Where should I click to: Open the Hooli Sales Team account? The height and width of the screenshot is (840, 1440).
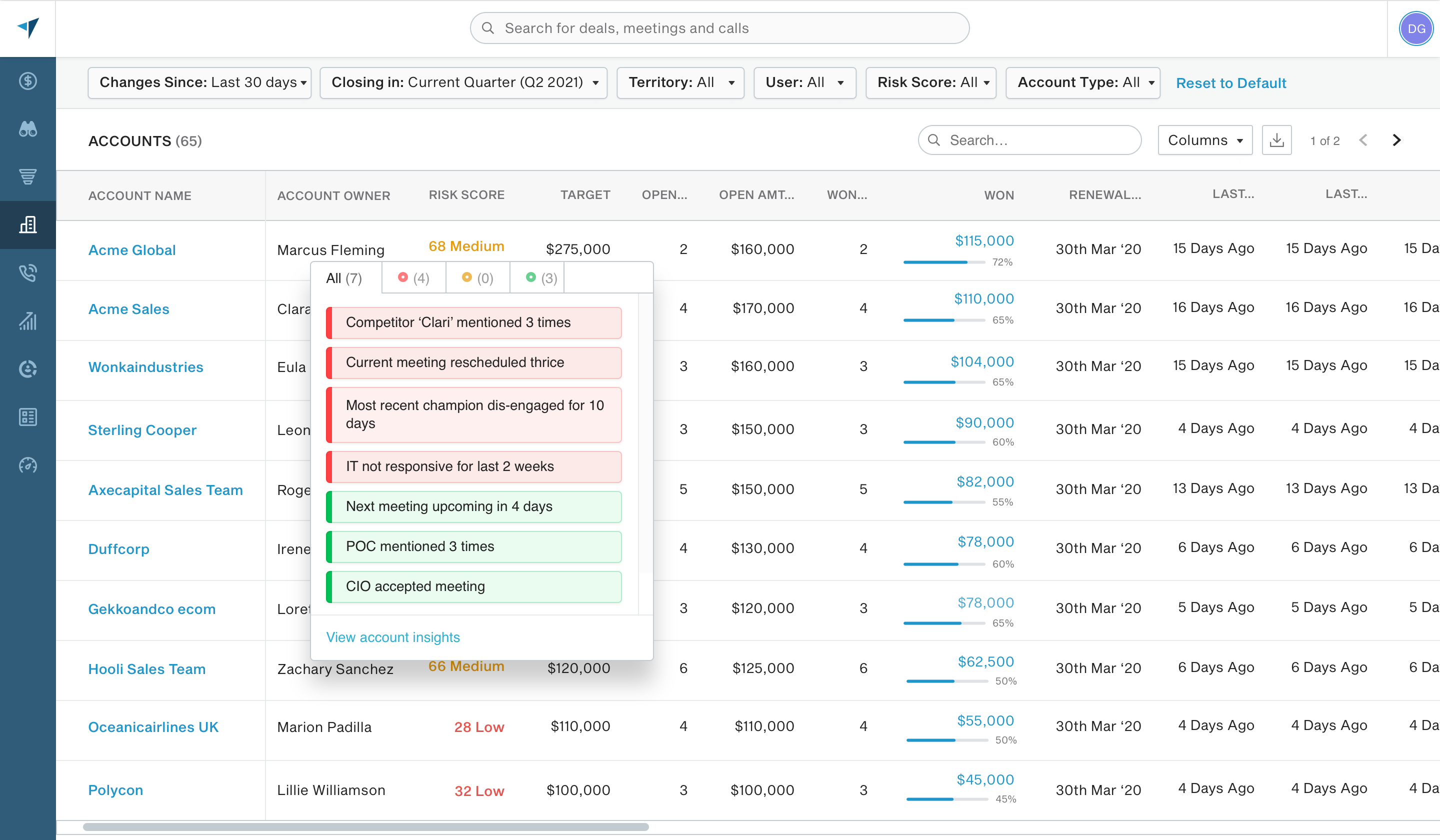click(x=147, y=669)
